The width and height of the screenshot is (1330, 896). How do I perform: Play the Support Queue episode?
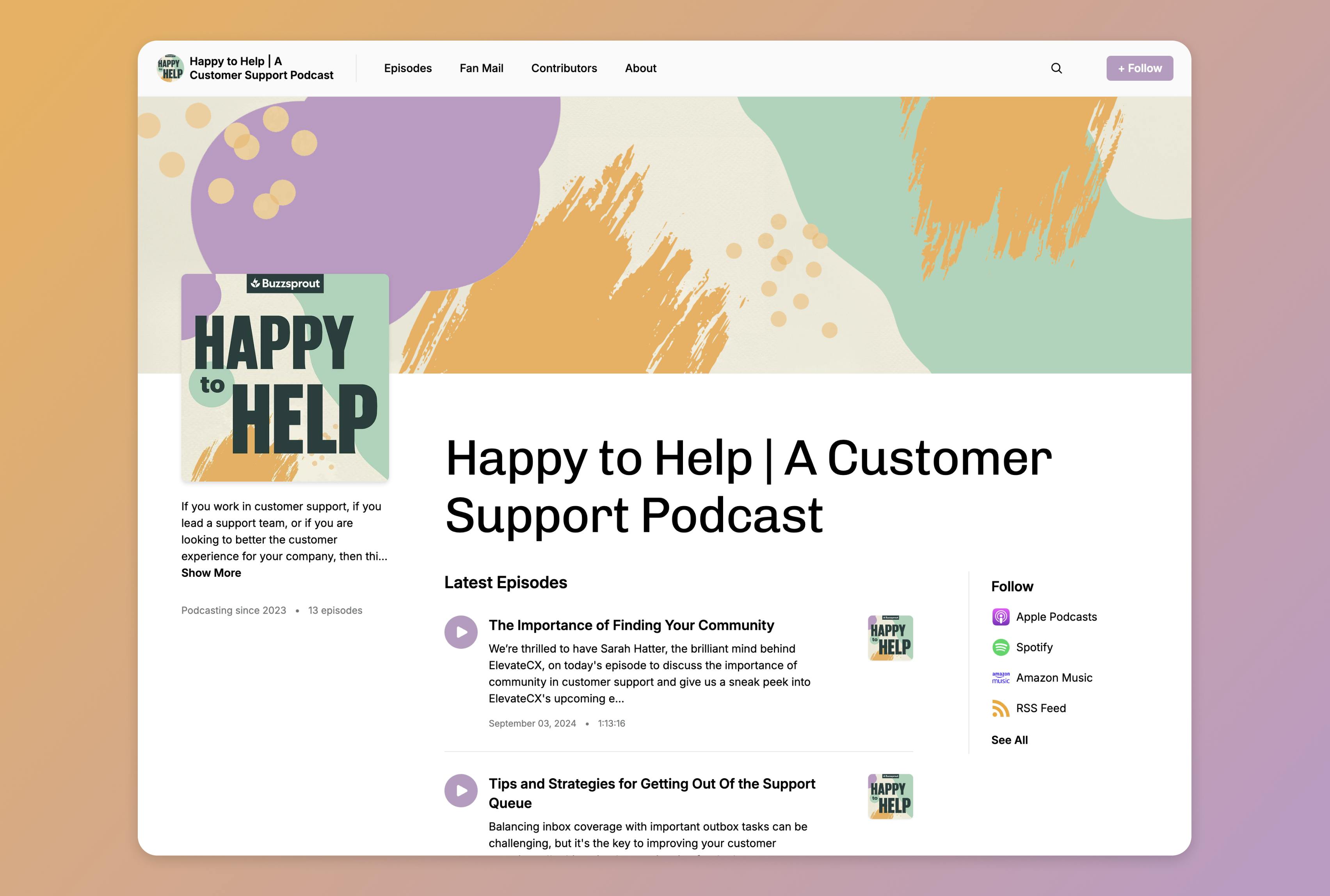click(461, 790)
